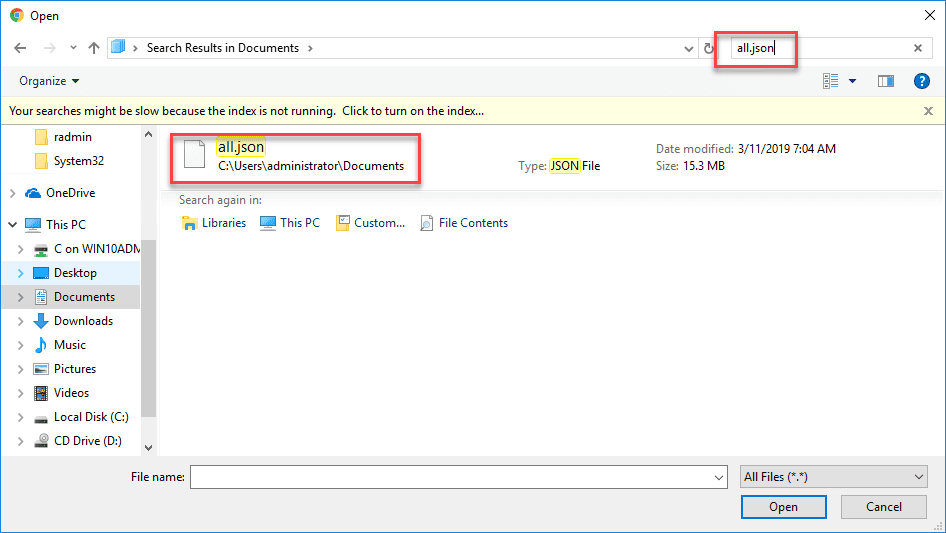Select Documents in navigation pane
This screenshot has width=946, height=533.
click(74, 297)
